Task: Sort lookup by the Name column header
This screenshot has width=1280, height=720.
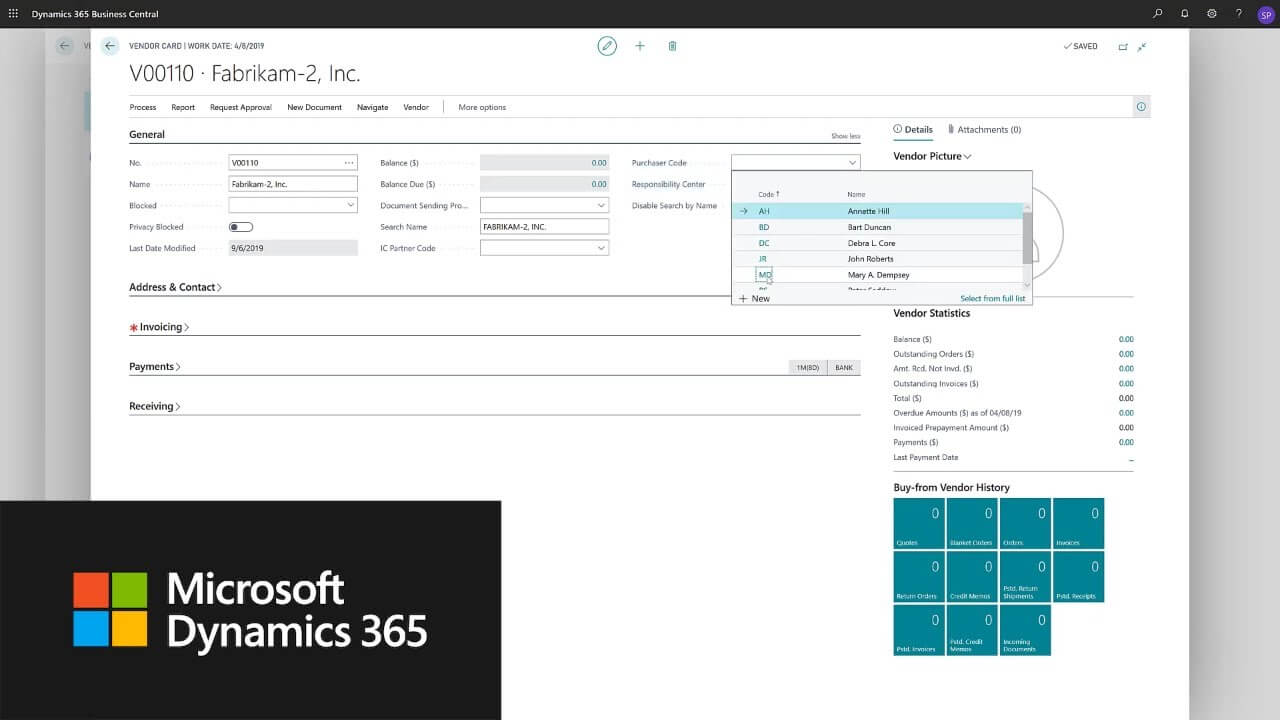Action: [856, 194]
